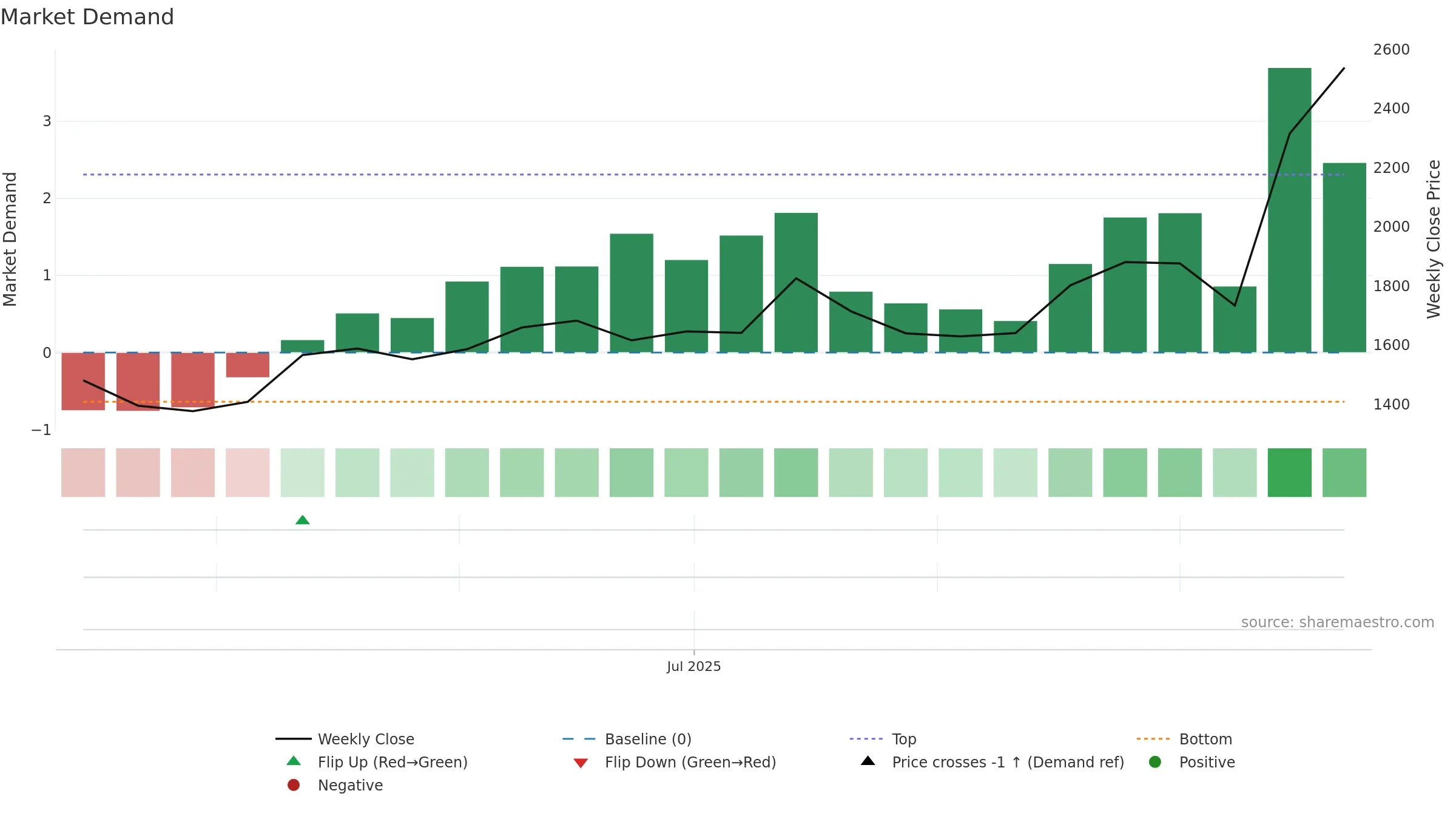Click the black triangle Price crosses legend icon
This screenshot has height=819, width=1456.
click(868, 761)
